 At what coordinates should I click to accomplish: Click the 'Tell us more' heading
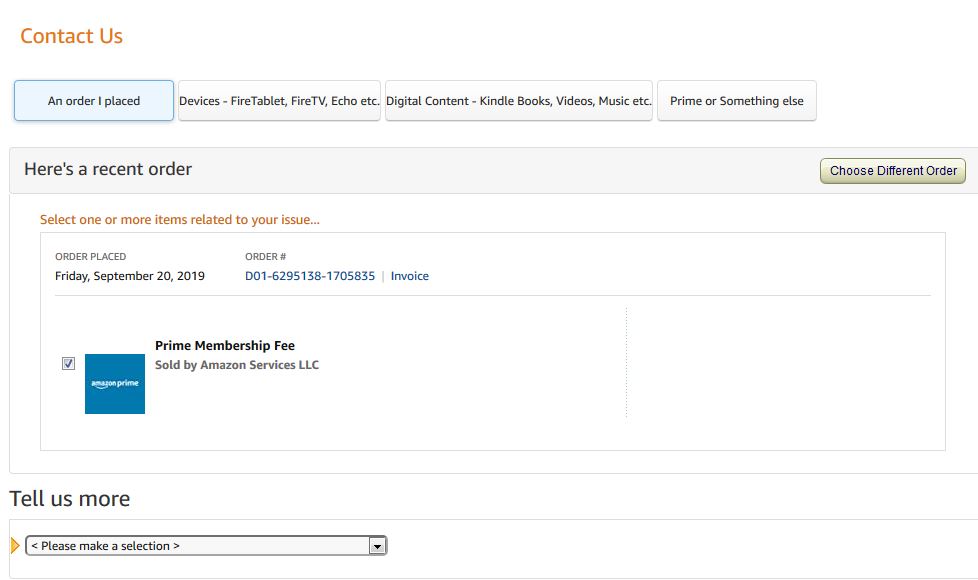pos(70,499)
